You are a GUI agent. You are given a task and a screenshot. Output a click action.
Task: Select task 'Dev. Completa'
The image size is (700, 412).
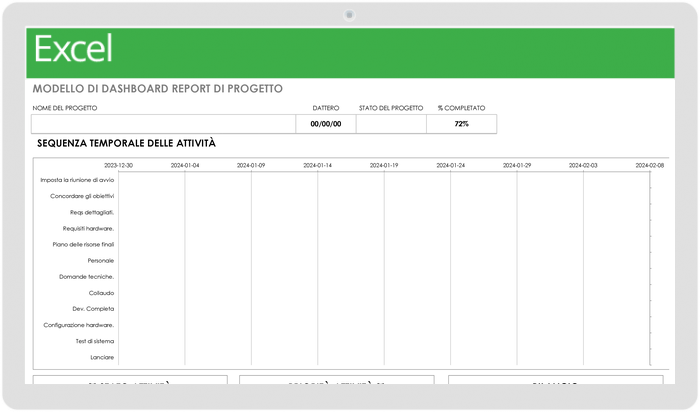[93, 309]
